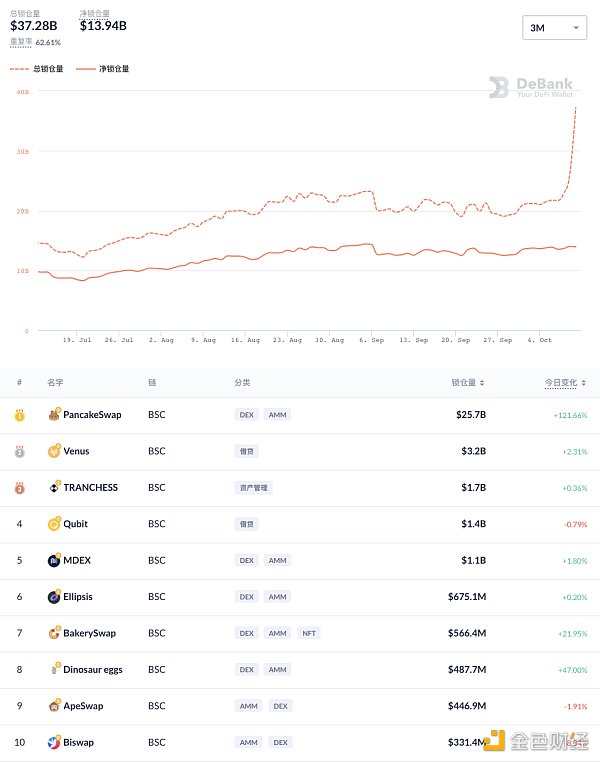
Task: Select the DEX tag on PancakeSwap row
Action: (247, 415)
